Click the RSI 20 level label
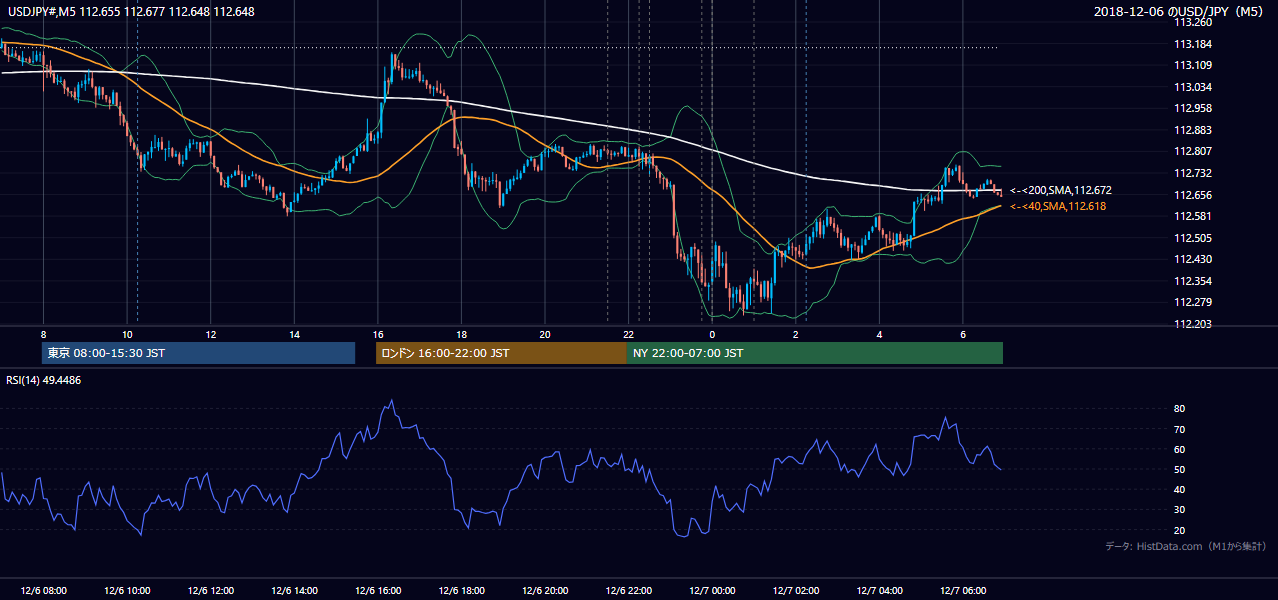 (x=1179, y=530)
